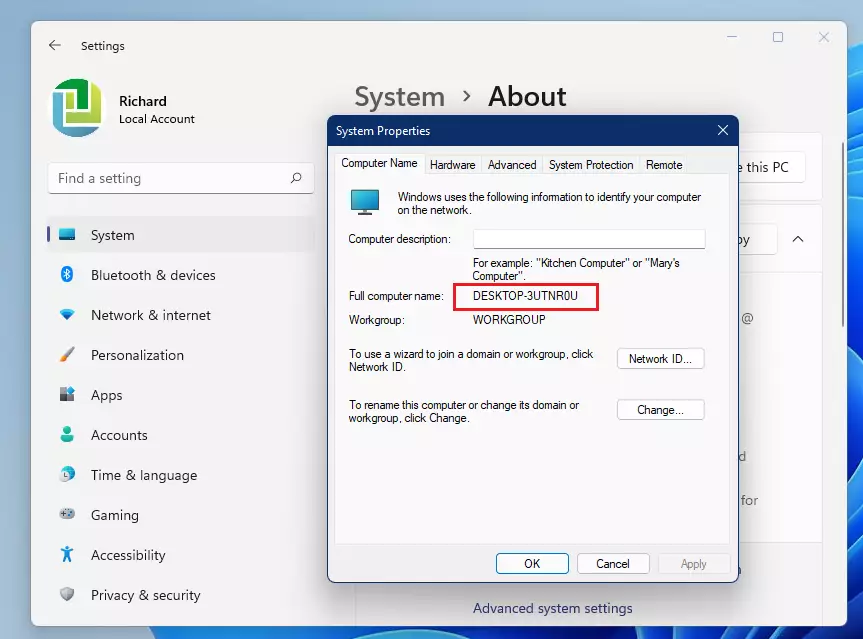Click the Change... button
The width and height of the screenshot is (863, 639).
(x=660, y=410)
